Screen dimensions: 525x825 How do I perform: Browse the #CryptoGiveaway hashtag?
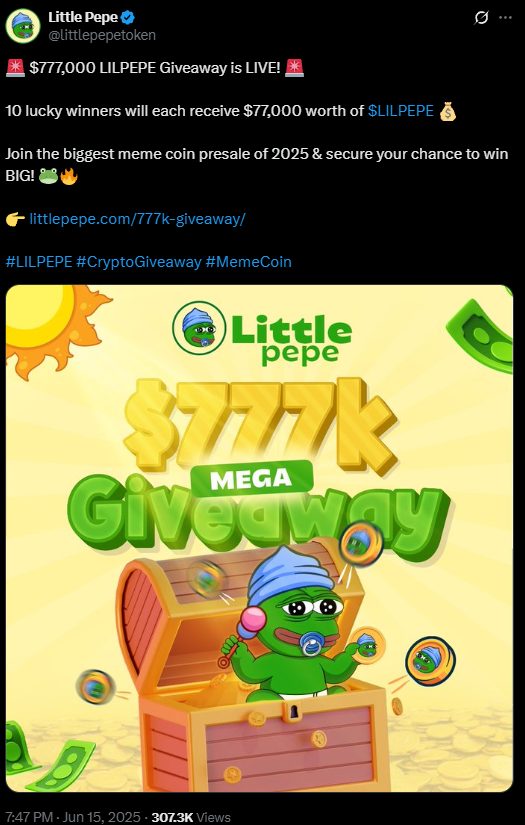pos(139,261)
